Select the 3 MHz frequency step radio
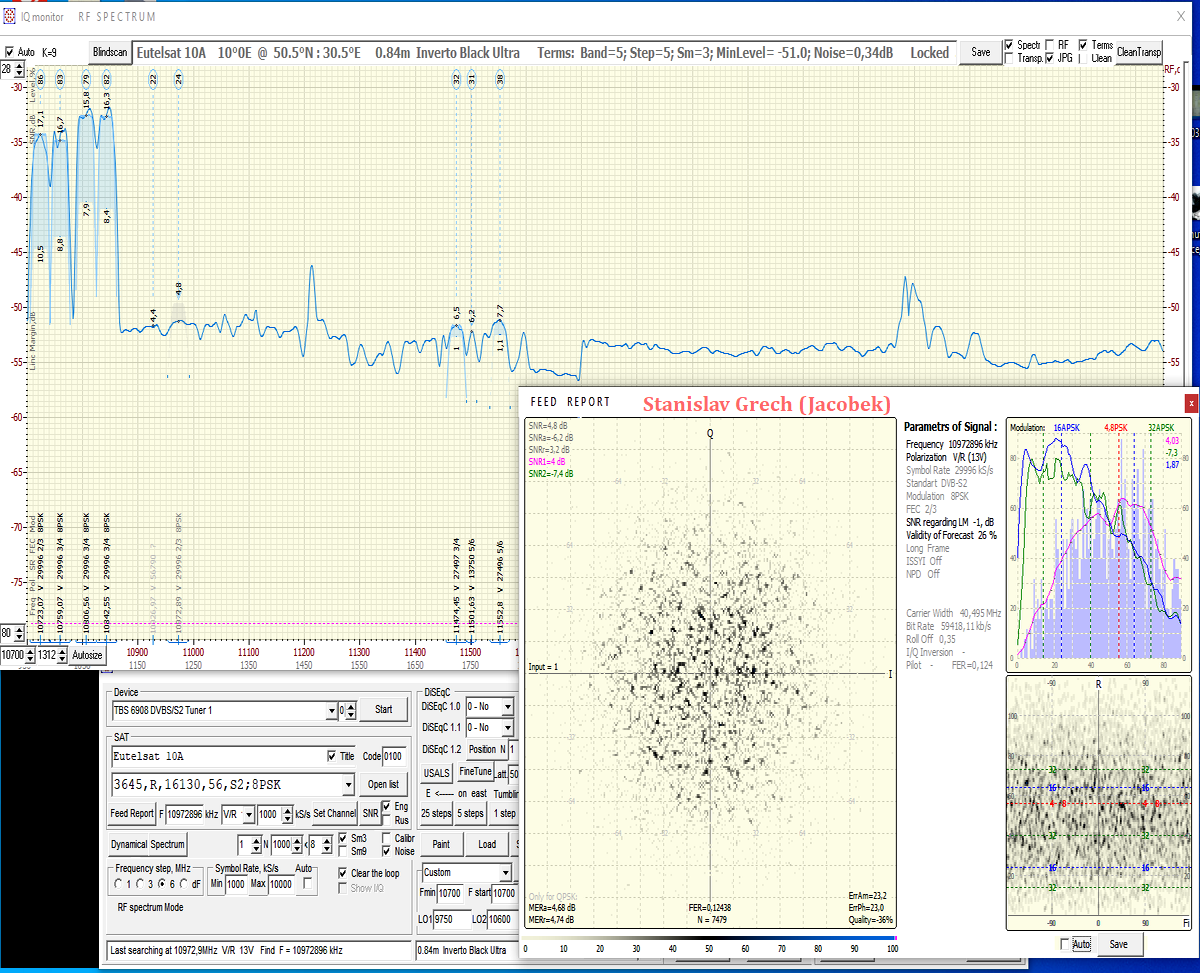1200x973 pixels. point(142,884)
